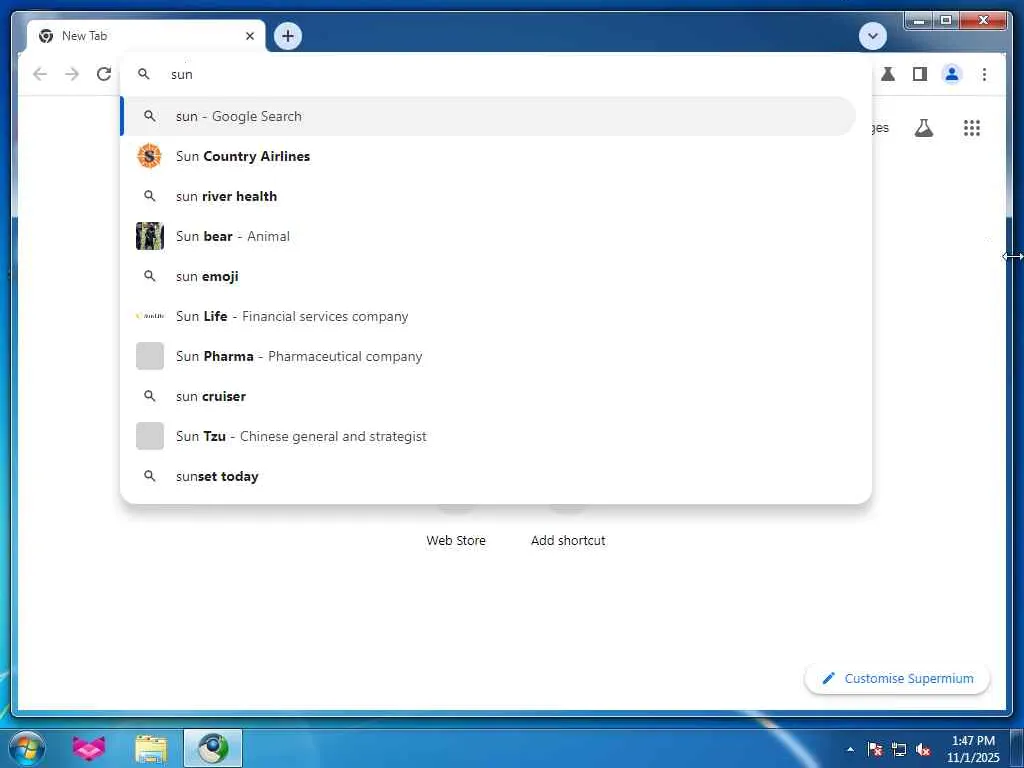Click the Sun Tzu placeholder thumbnail
Viewport: 1024px width, 768px height.
coord(150,436)
